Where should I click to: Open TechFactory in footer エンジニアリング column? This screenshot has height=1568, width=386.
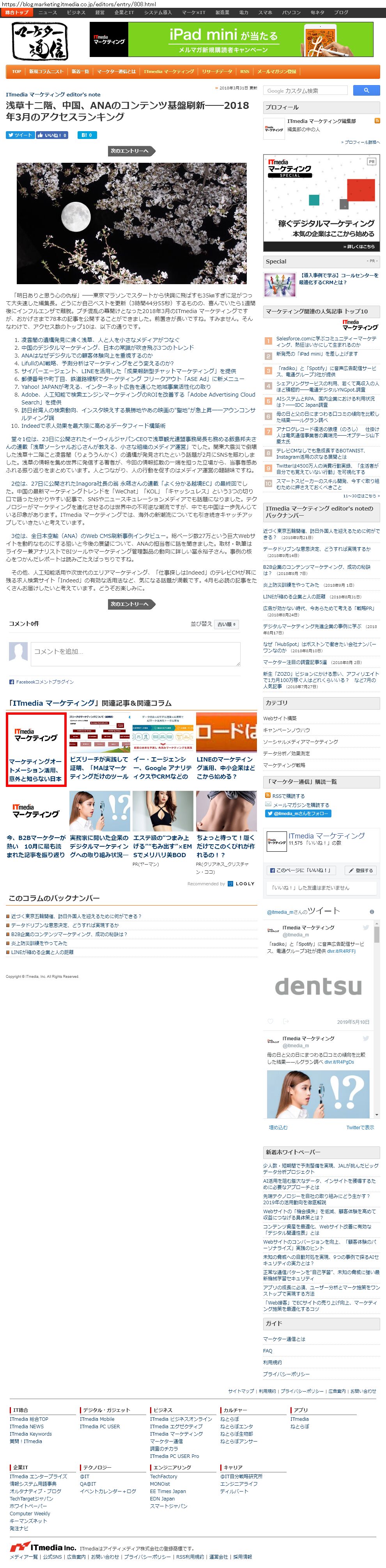163,1476
